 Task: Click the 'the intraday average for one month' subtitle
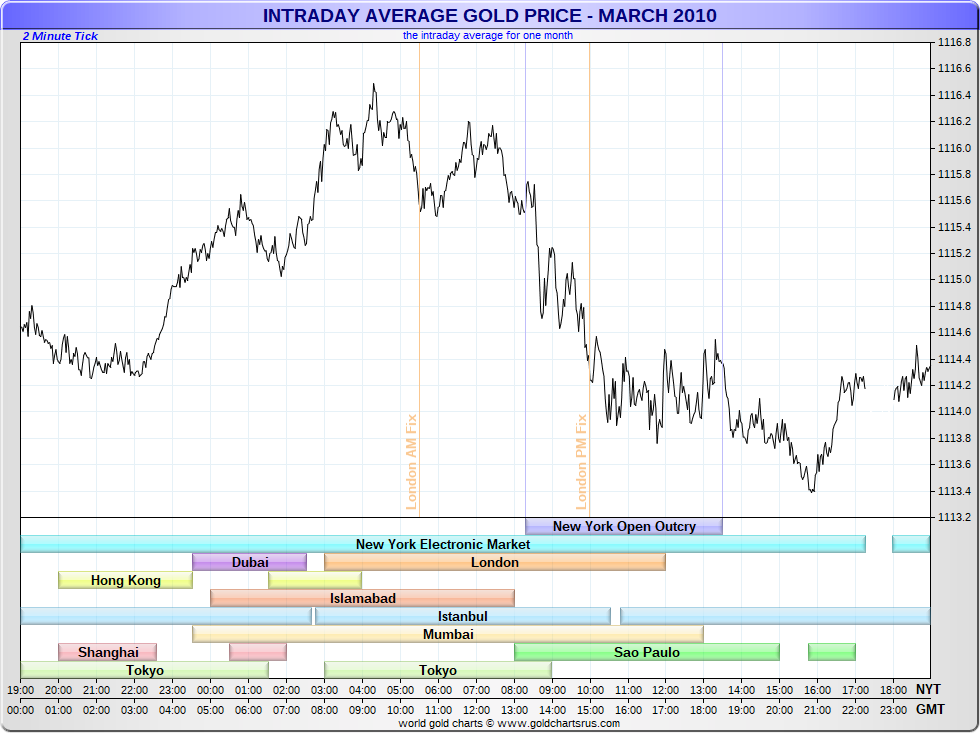coord(488,35)
